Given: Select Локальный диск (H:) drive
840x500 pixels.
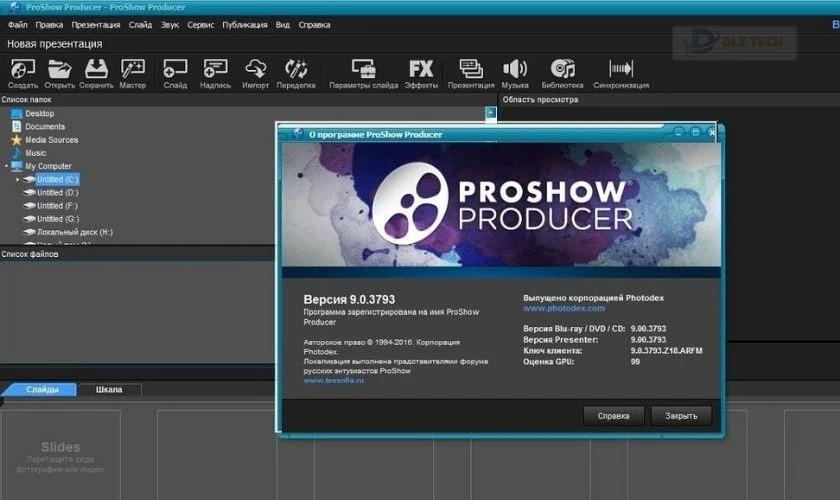Looking at the screenshot, I should (x=75, y=232).
